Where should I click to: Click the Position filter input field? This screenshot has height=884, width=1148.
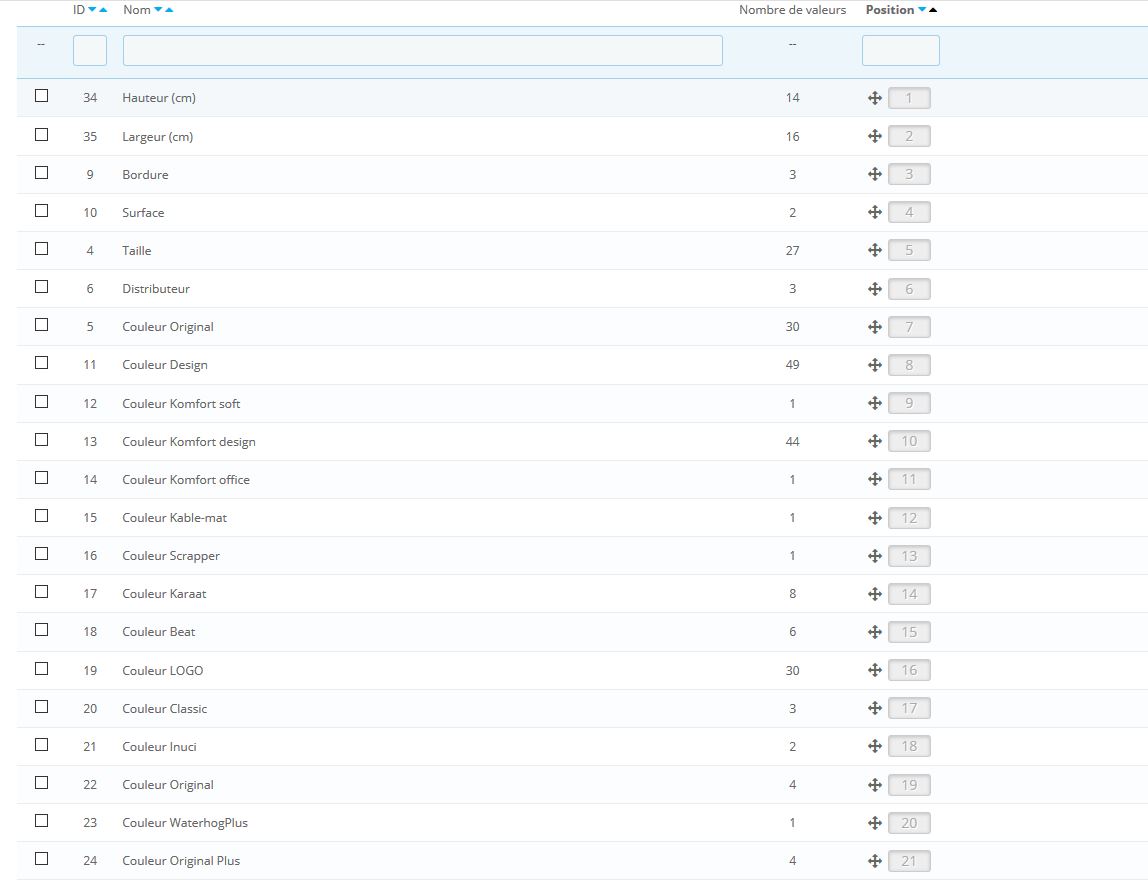901,51
